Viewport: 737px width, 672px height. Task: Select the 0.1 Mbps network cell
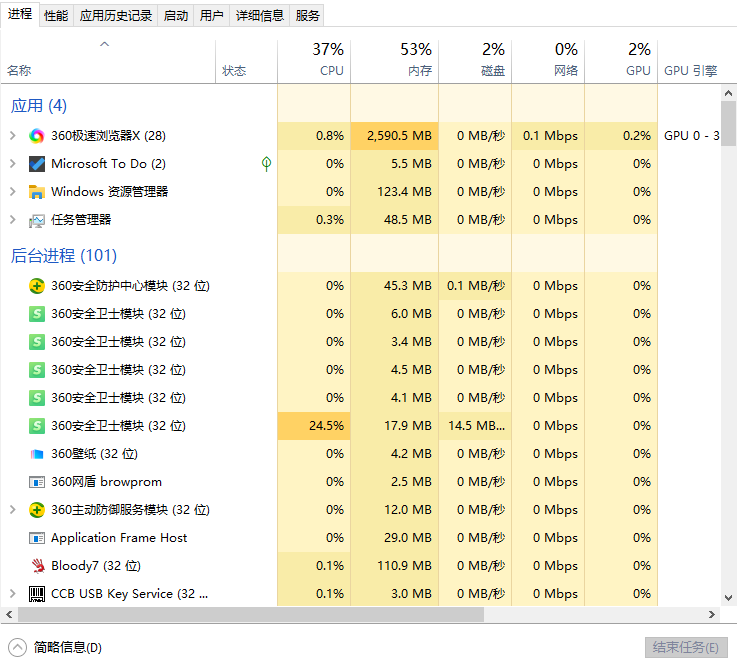(x=548, y=136)
